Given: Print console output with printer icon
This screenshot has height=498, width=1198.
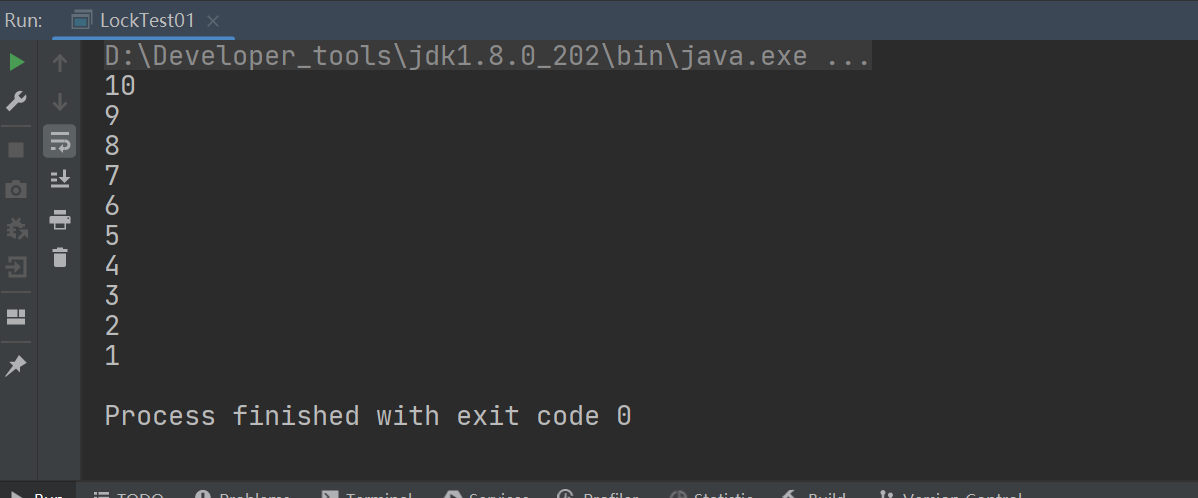Looking at the screenshot, I should 60,220.
